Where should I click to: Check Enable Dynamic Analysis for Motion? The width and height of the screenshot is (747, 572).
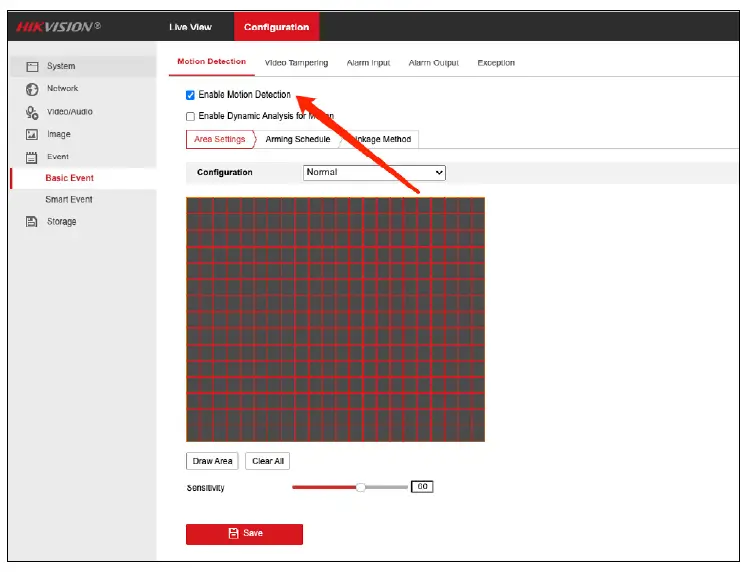point(190,116)
